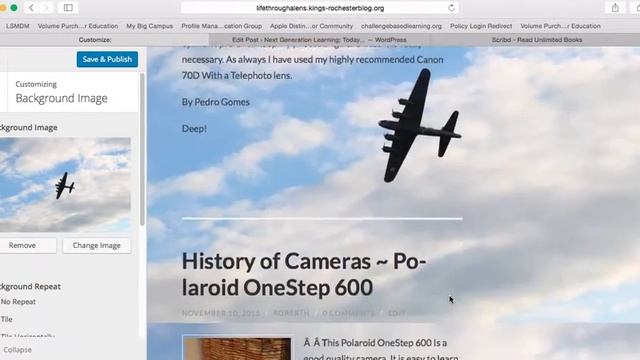Switch to the Scribd Read Unlimited Books tab
Image resolution: width=640 pixels, height=360 pixels.
537,40
